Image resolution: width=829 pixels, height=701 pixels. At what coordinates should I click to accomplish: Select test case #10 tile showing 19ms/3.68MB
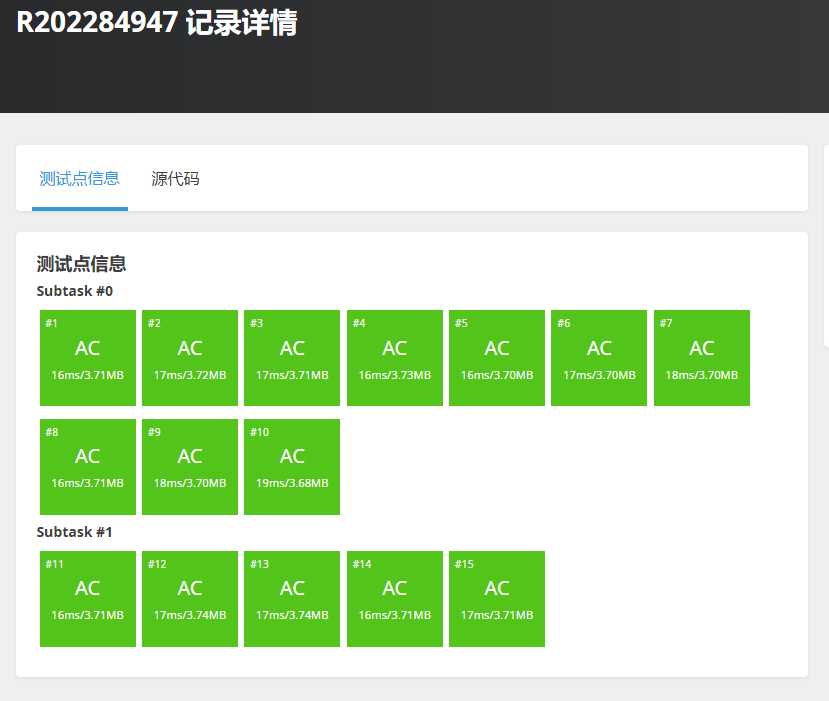(292, 467)
